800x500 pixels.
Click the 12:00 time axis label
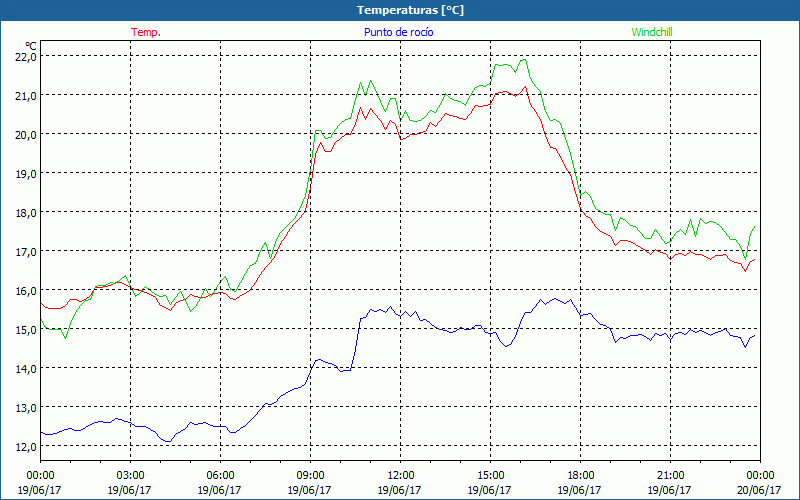(400, 476)
